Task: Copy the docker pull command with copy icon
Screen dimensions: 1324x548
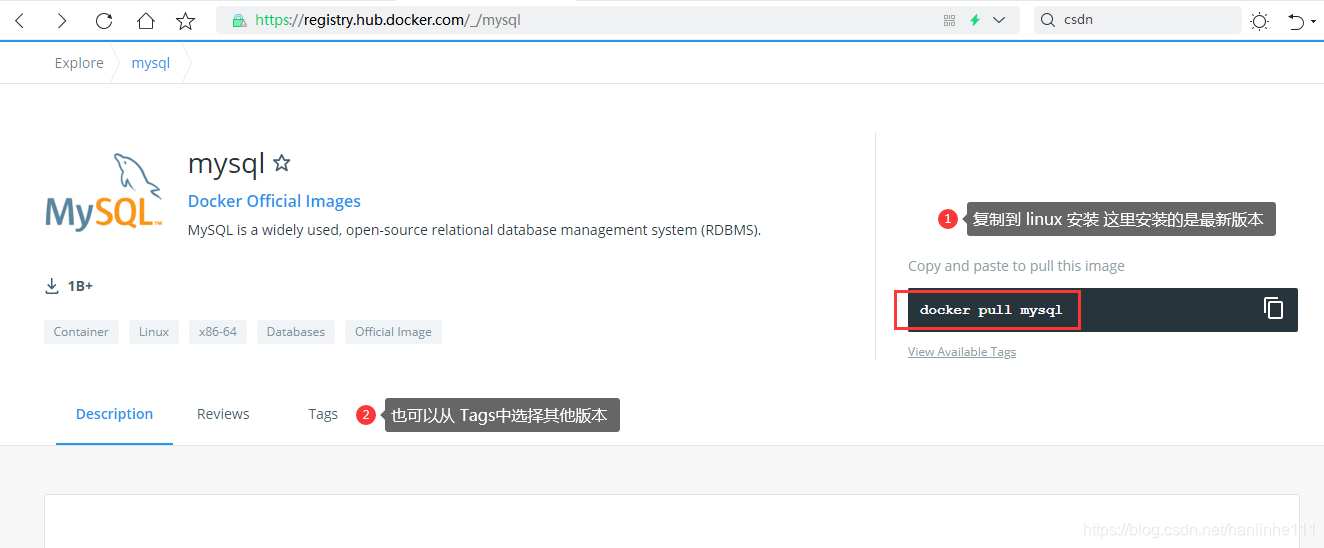Action: coord(1273,308)
